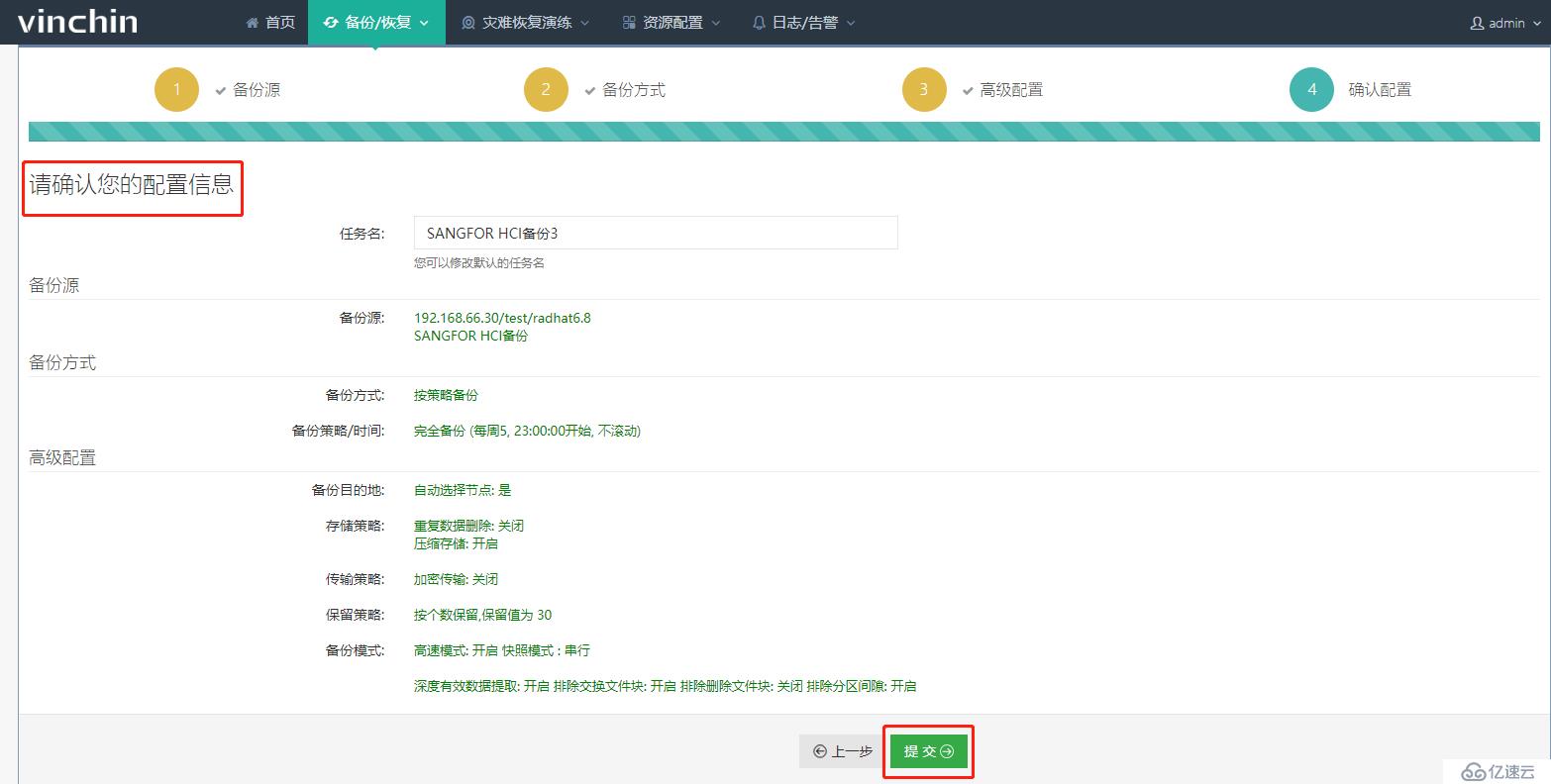1551x784 pixels.
Task: Click the 备份源 step label
Action: 257,90
